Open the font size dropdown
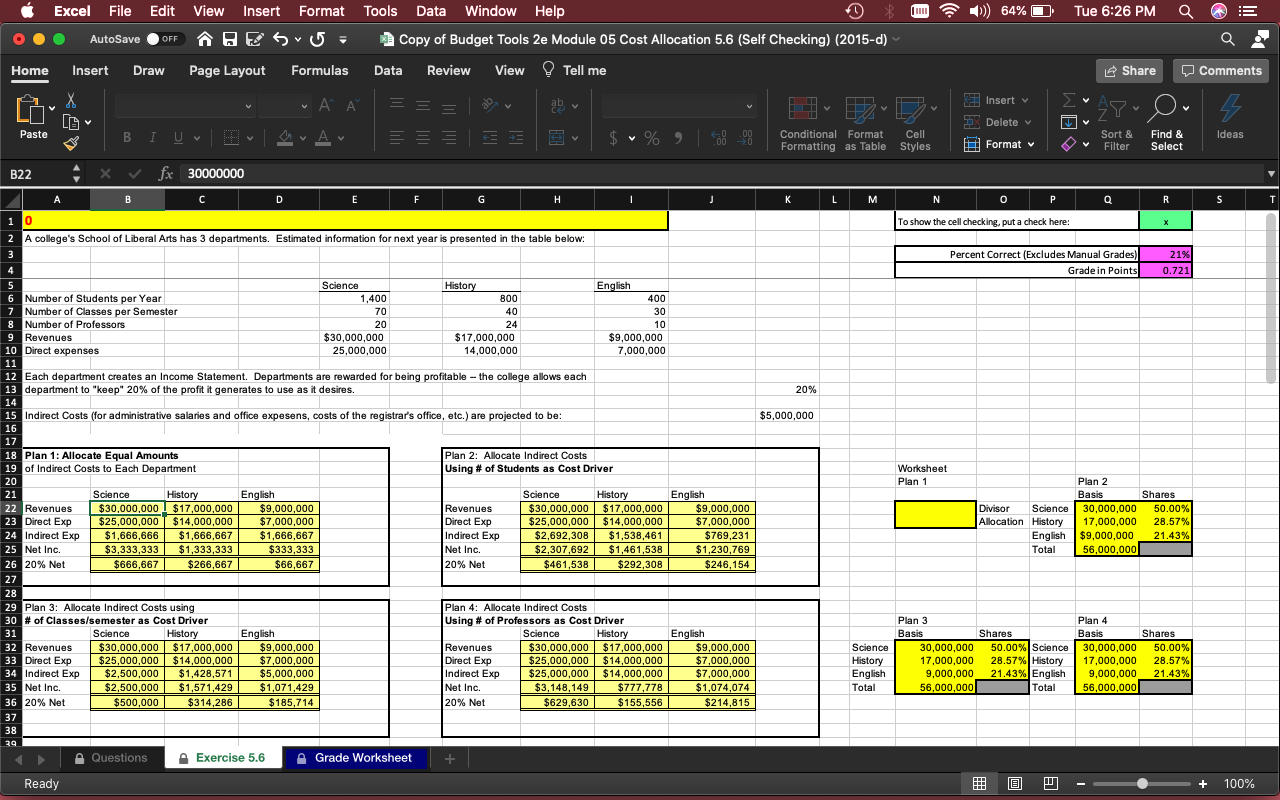Image resolution: width=1280 pixels, height=800 pixels. point(306,107)
